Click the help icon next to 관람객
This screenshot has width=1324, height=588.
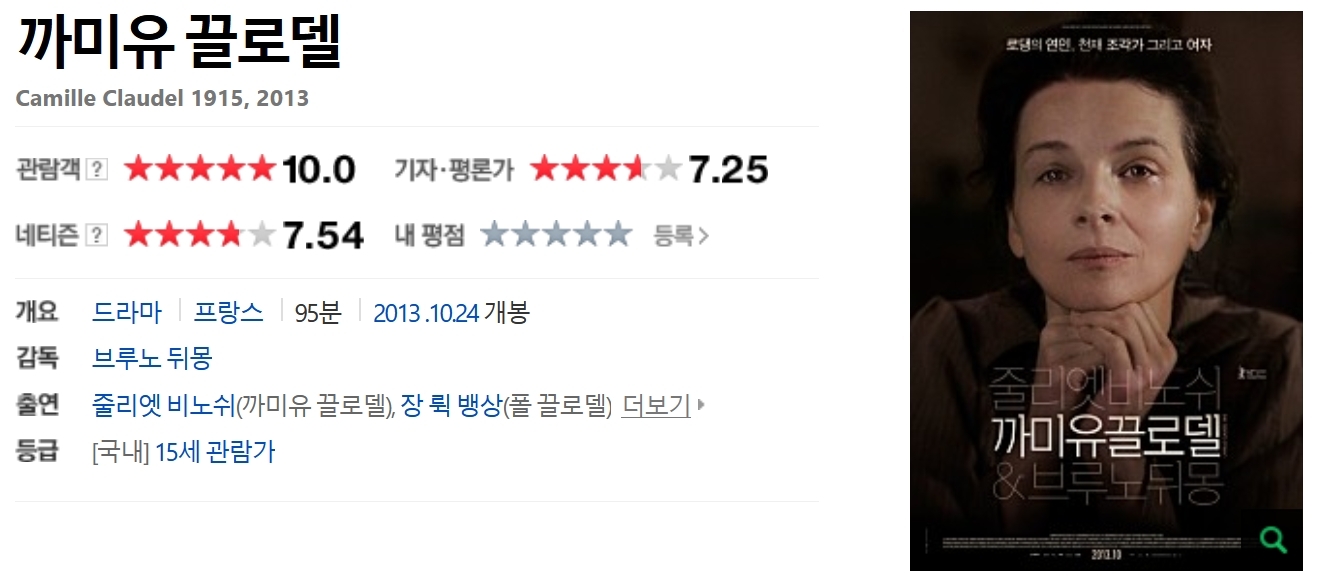[97, 170]
